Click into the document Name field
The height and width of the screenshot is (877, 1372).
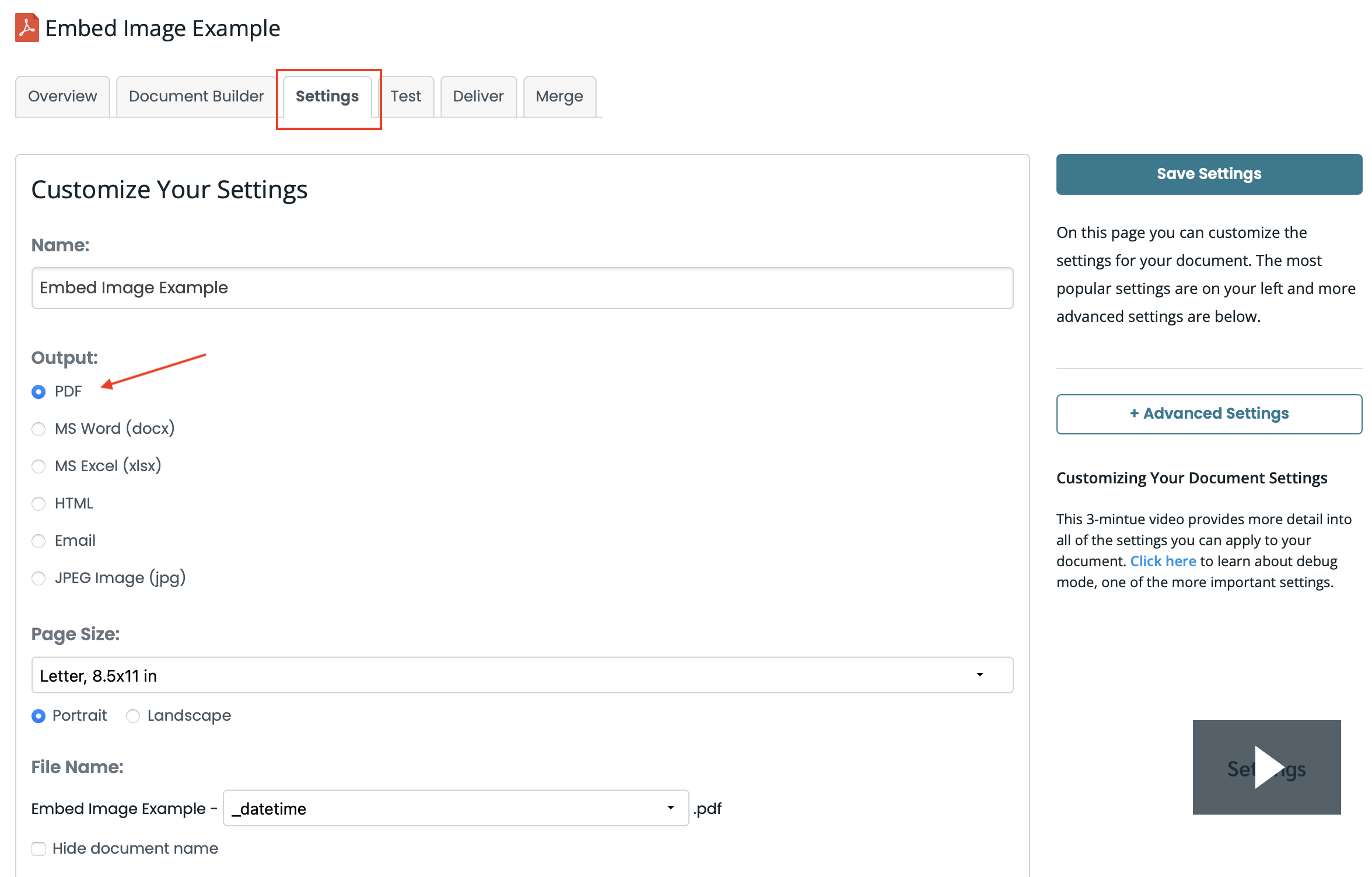click(522, 288)
